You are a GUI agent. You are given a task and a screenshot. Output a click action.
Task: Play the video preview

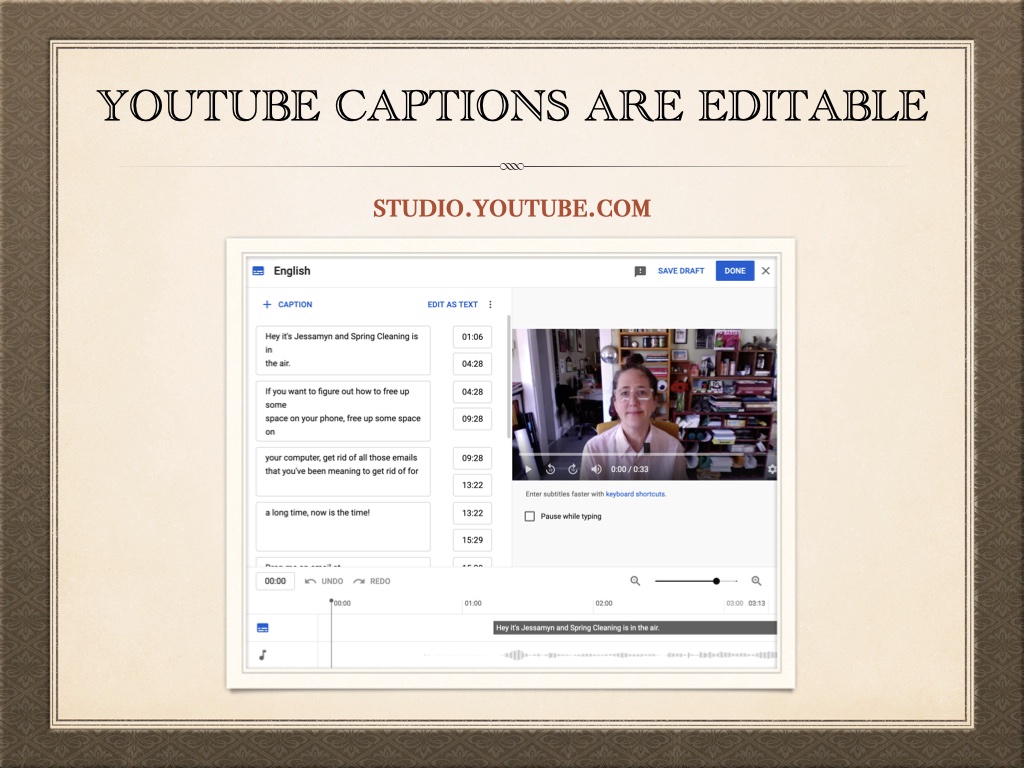tap(528, 469)
